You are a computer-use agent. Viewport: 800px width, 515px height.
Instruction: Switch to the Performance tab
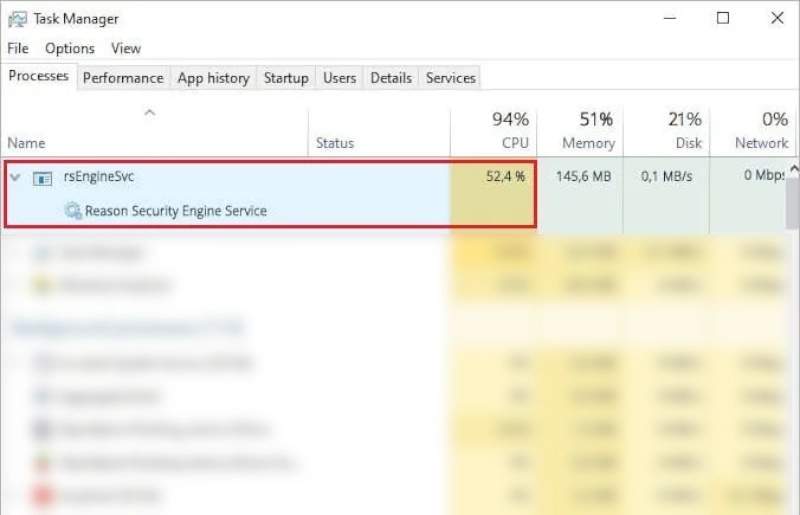[x=123, y=78]
